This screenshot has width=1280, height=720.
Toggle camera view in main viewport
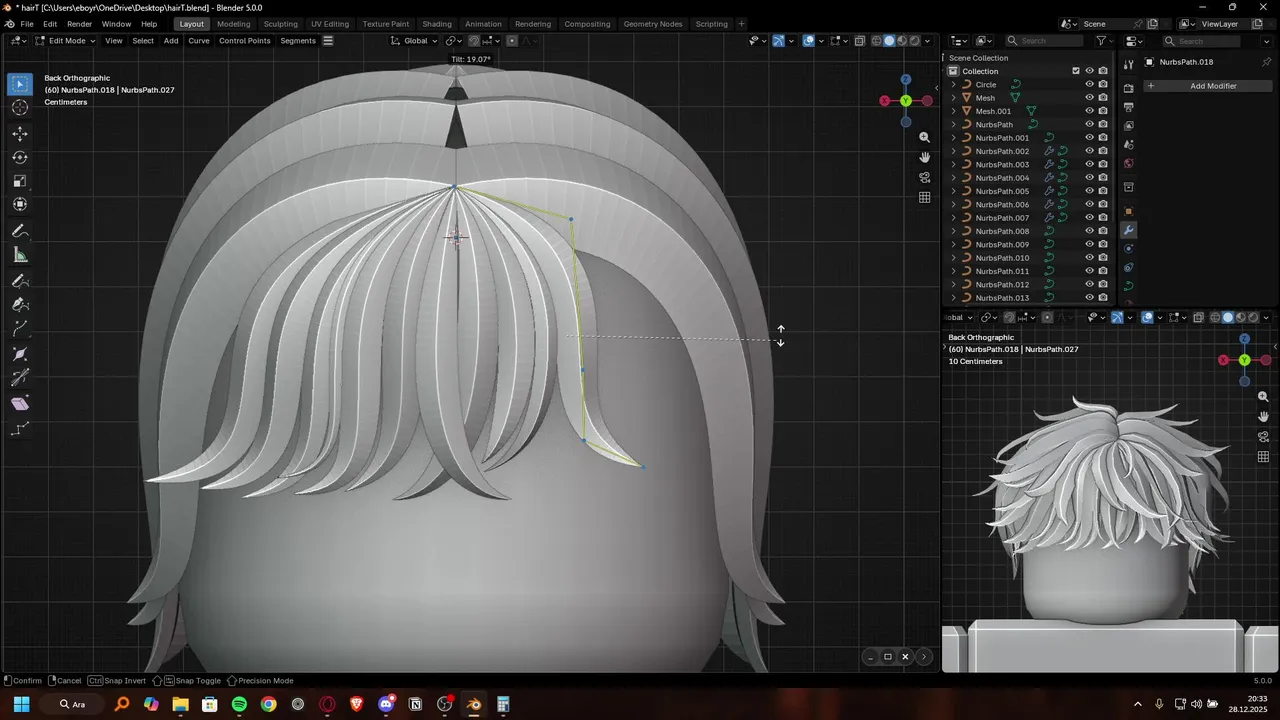pyautogui.click(x=925, y=177)
